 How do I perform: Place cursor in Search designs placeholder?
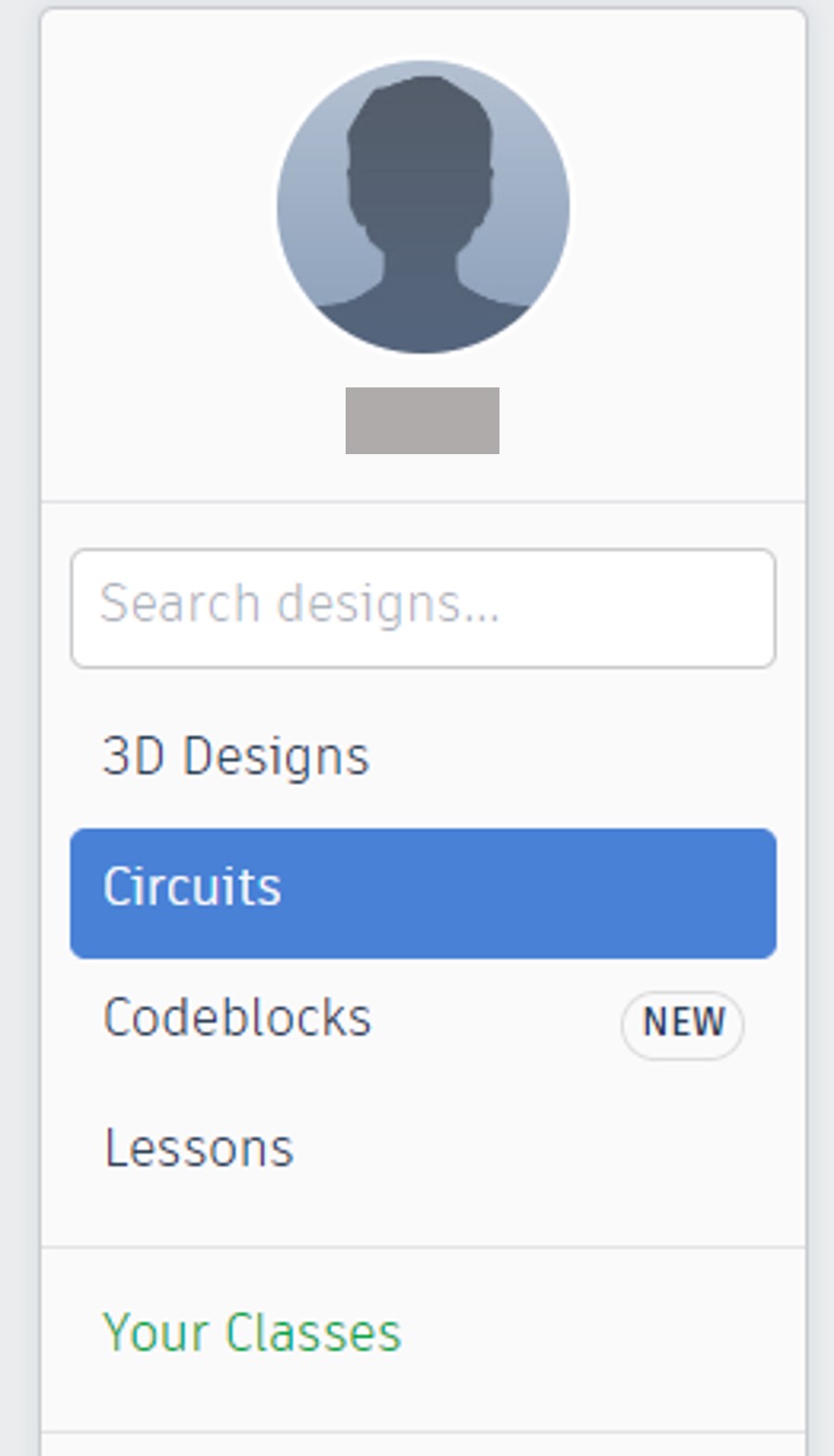coord(300,604)
